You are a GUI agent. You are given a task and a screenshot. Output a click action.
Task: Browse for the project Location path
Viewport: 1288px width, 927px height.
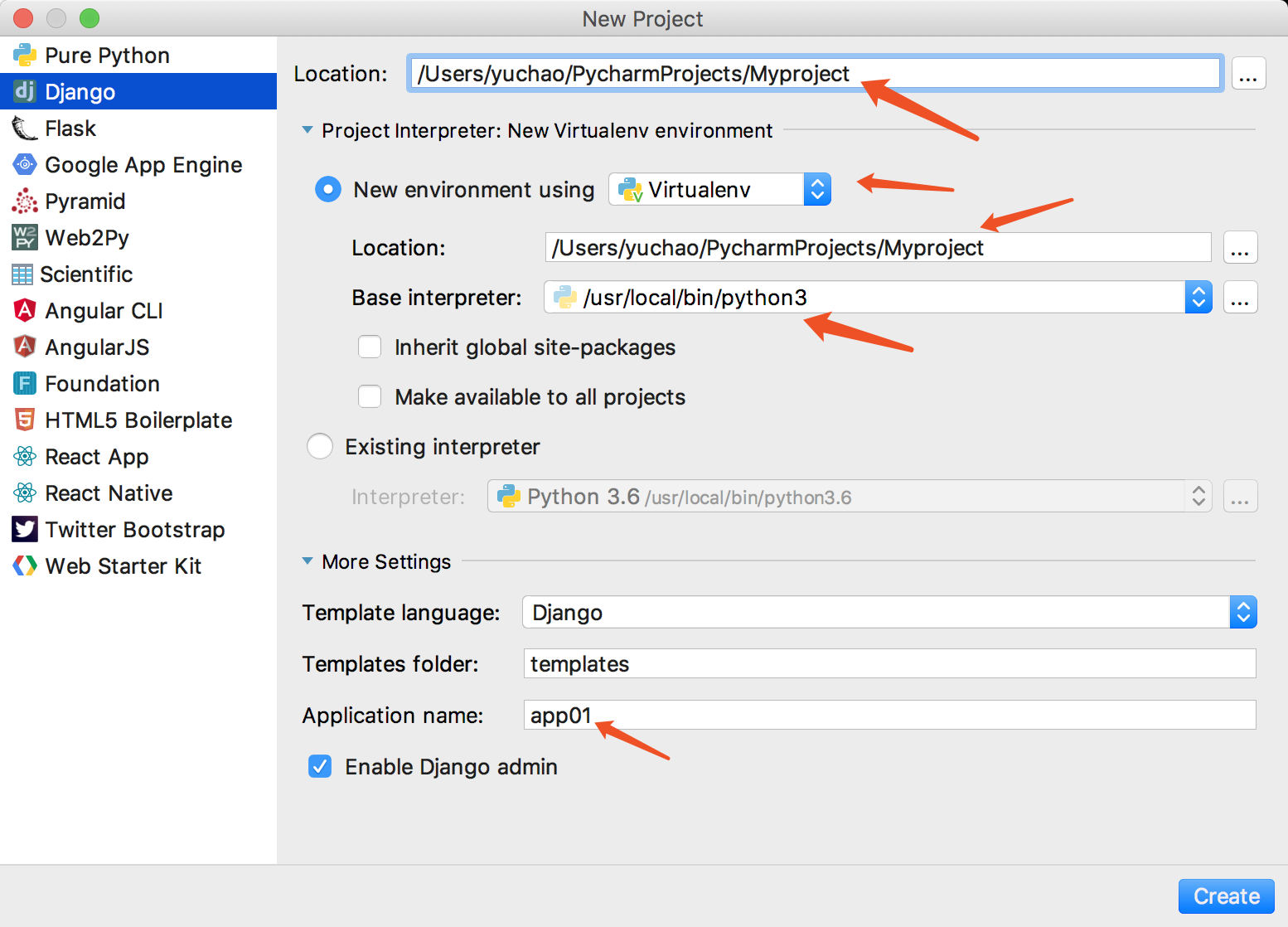pyautogui.click(x=1248, y=74)
